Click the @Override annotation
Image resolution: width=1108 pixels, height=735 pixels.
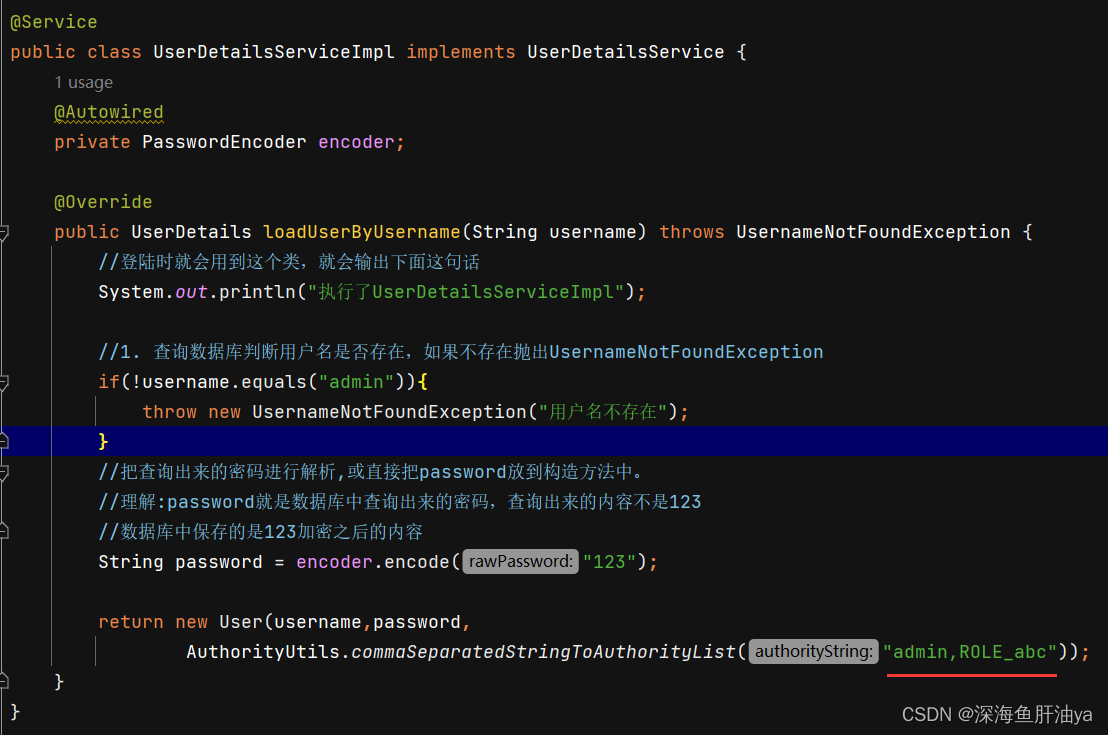[102, 201]
